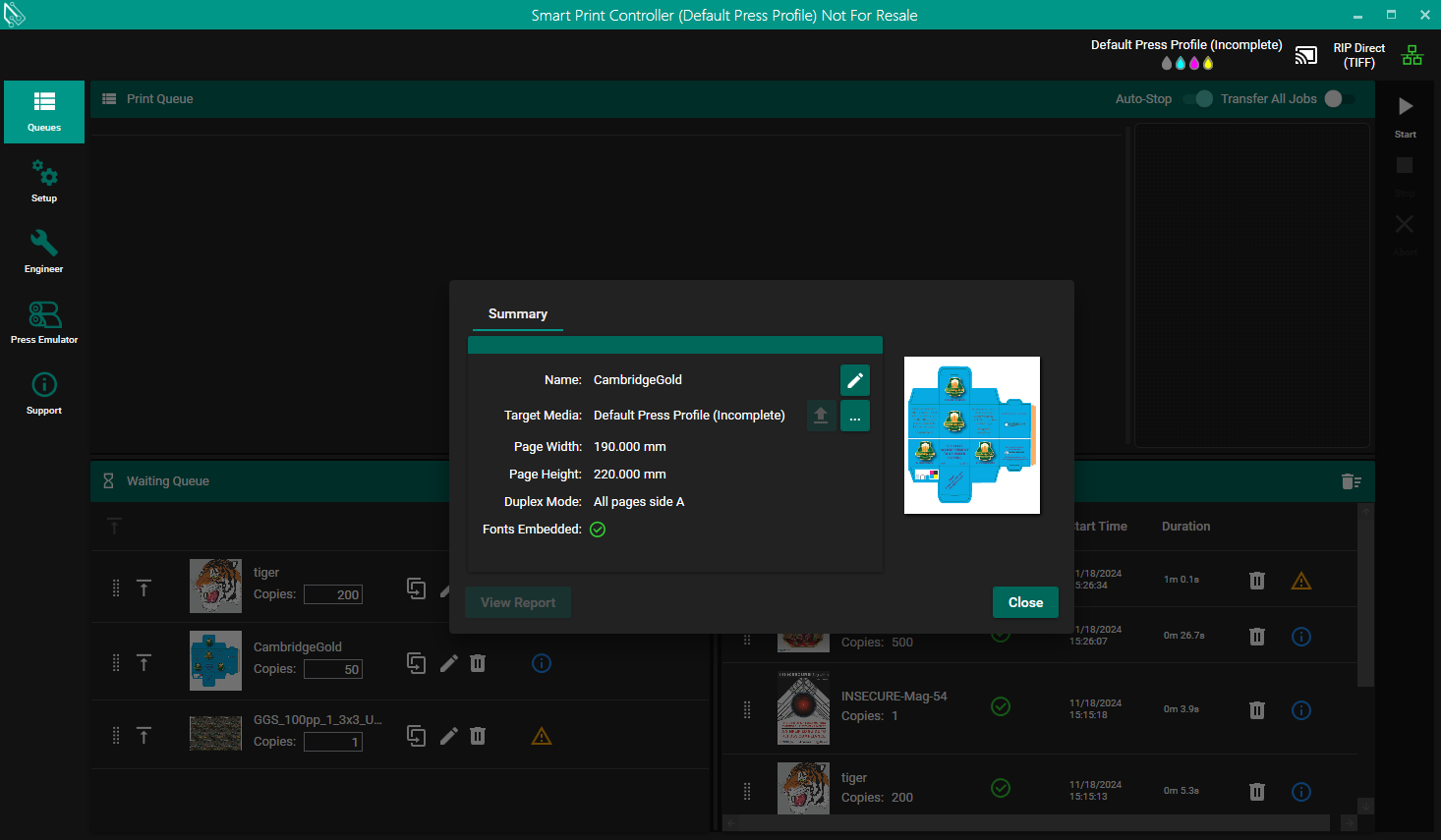1441x840 pixels.
Task: Click the CambridgeGold preview thumbnail in dialog
Action: tap(971, 435)
